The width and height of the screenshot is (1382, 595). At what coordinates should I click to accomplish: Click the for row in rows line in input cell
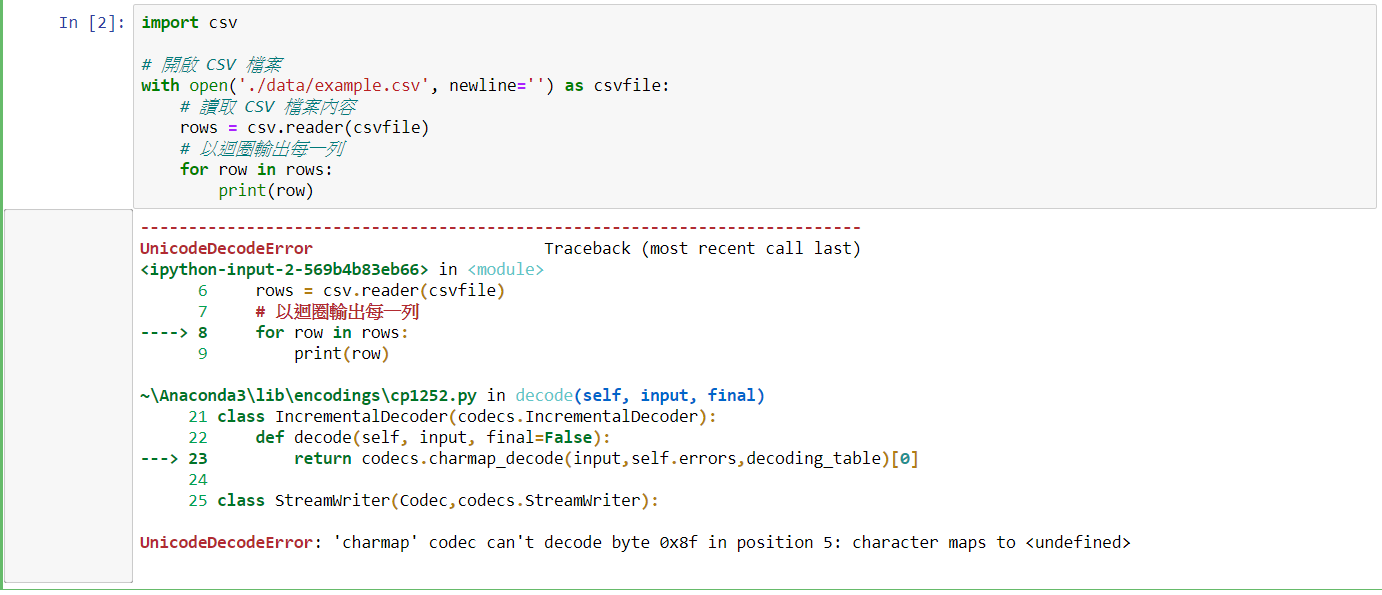click(256, 169)
